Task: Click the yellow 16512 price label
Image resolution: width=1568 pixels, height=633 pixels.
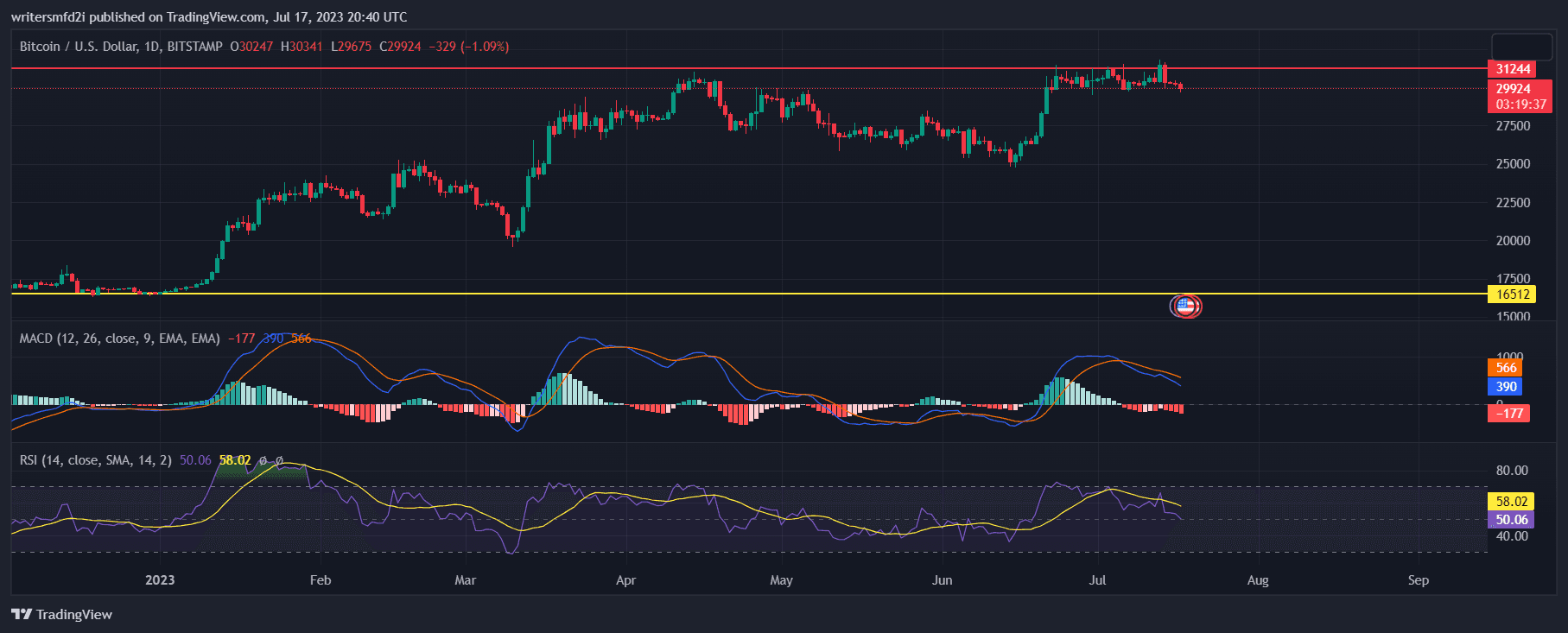Action: coord(1513,294)
